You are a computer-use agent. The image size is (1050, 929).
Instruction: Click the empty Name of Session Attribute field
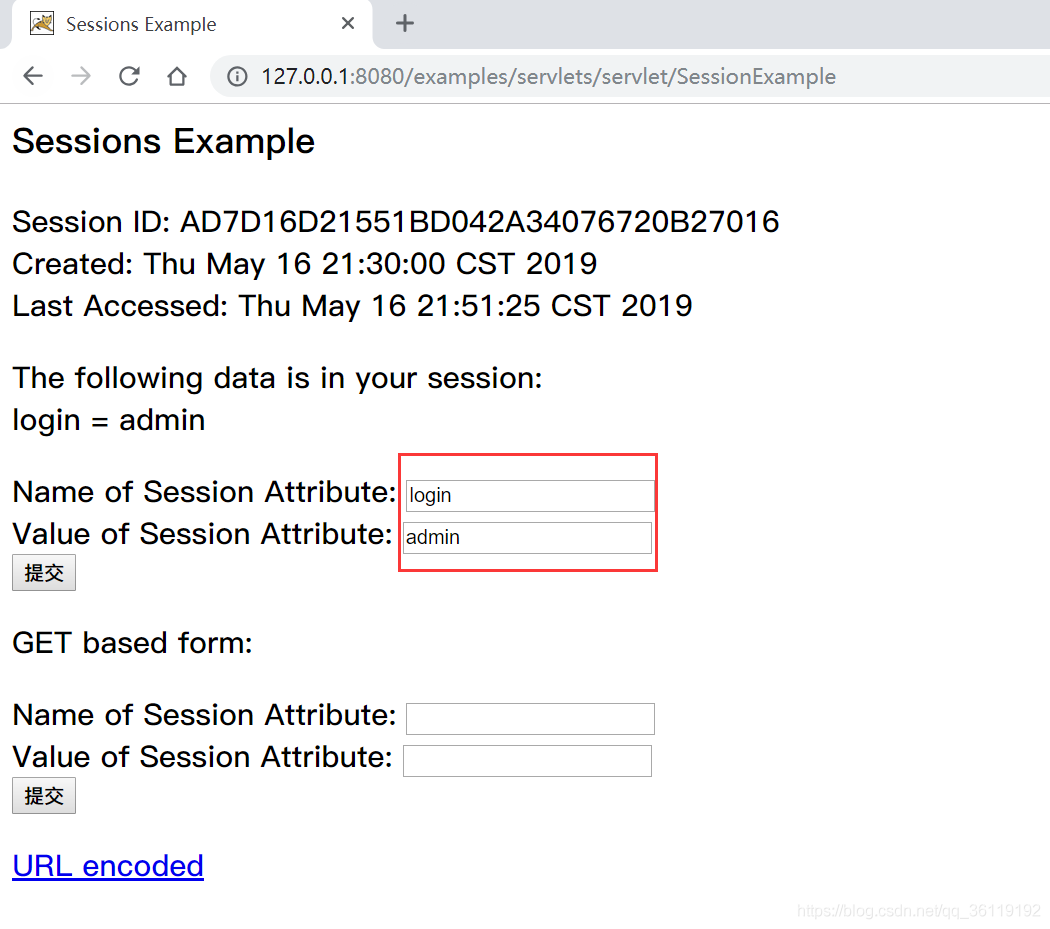pos(529,718)
